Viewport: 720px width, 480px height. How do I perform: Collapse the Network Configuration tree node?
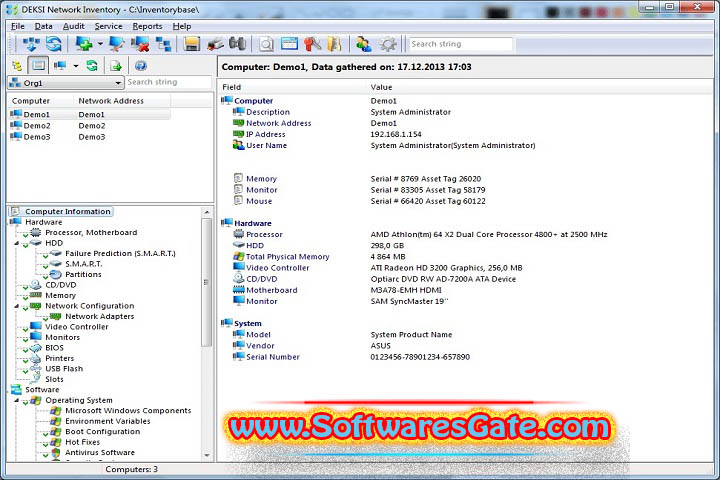[x=17, y=306]
